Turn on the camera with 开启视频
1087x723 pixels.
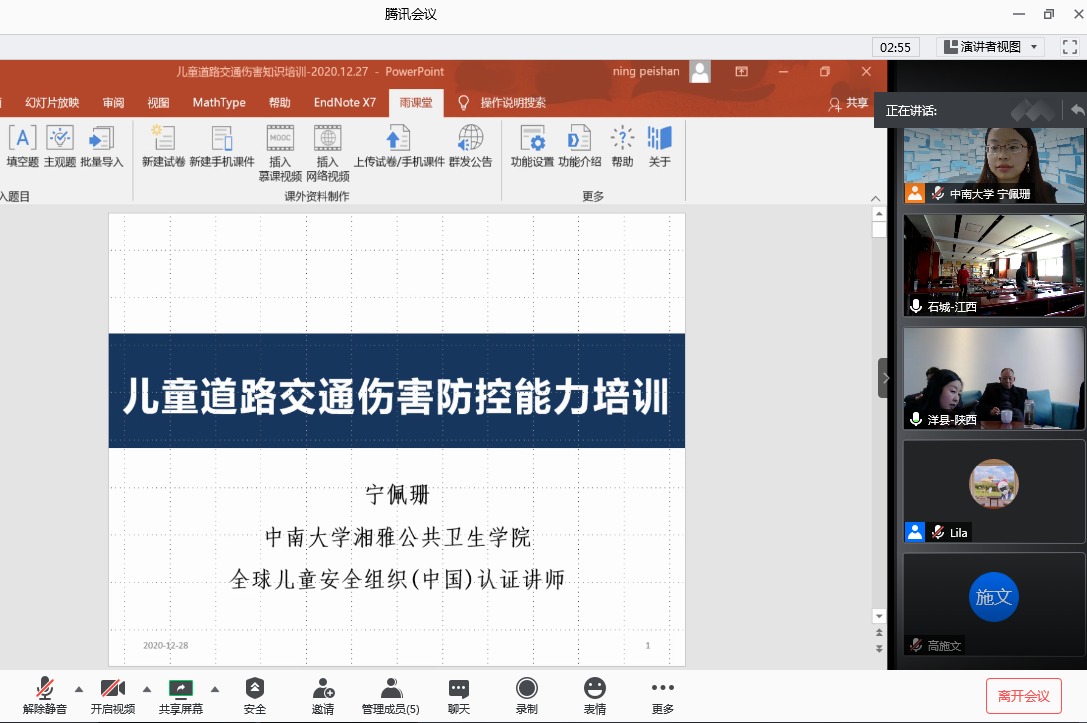(x=113, y=696)
